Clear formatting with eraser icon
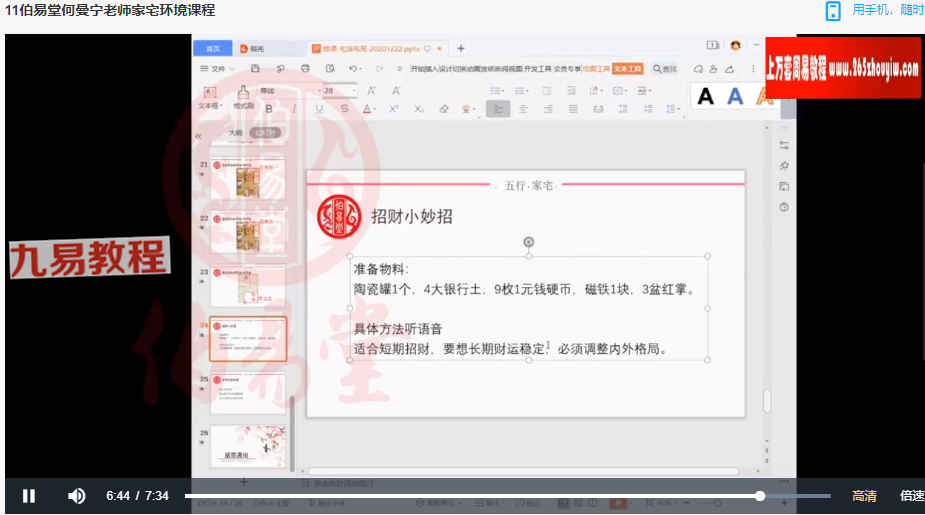 [444, 109]
